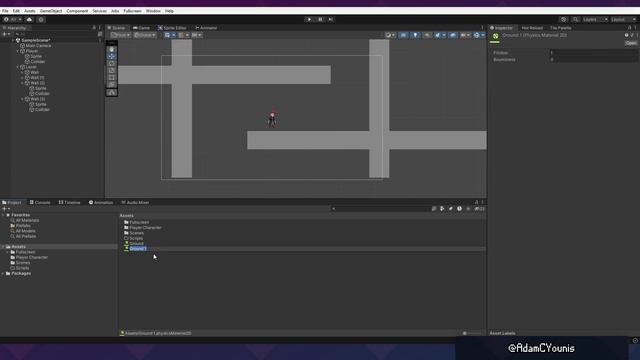The height and width of the screenshot is (360, 640).
Task: Toggle scene audio in Scene view
Action: coord(427,35)
